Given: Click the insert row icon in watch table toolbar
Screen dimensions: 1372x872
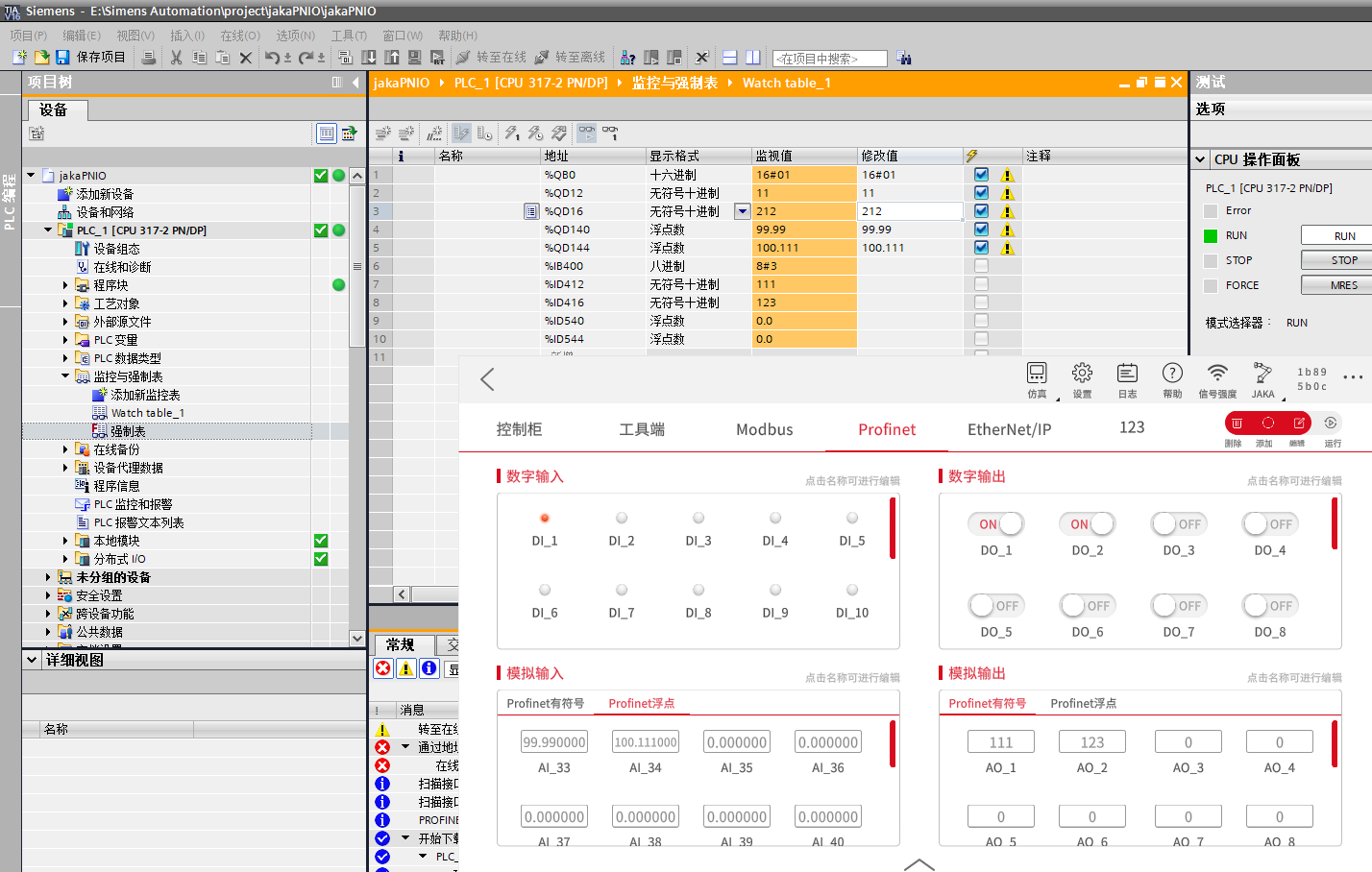Looking at the screenshot, I should click(x=383, y=133).
